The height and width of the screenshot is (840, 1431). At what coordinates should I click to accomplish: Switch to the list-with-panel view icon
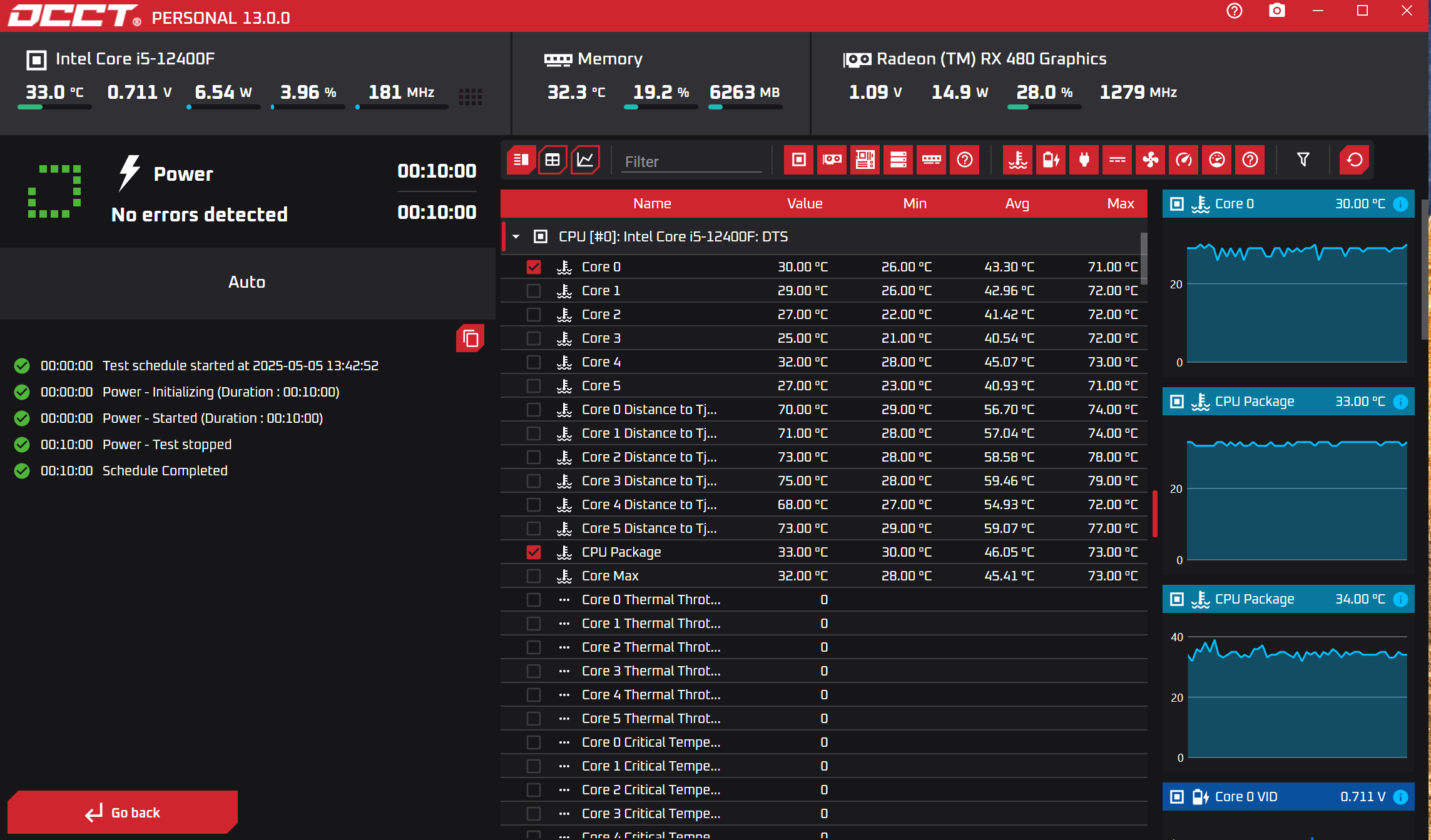(x=521, y=160)
